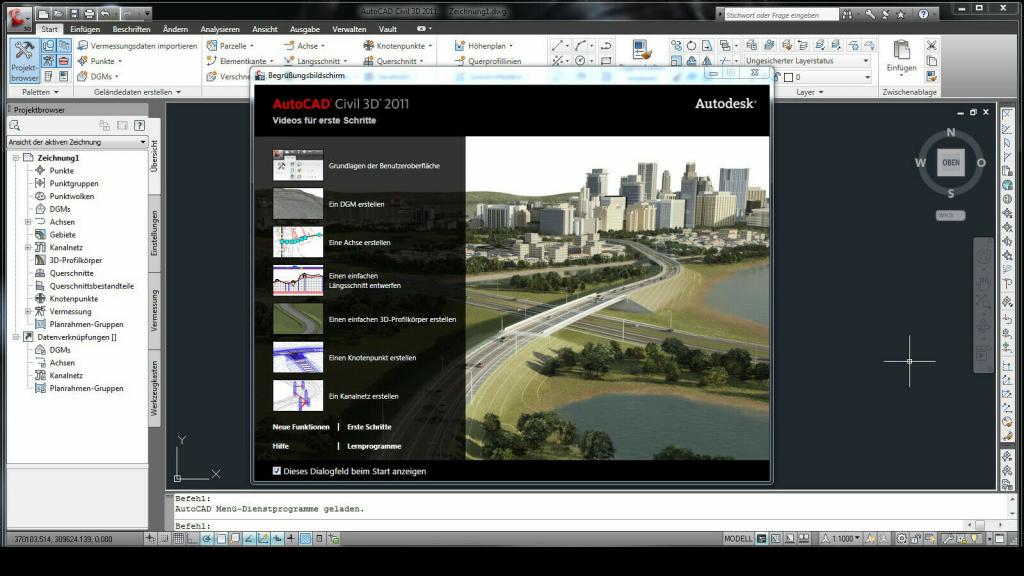The height and width of the screenshot is (576, 1024).
Task: Expand the Vermessung tree node
Action: [28, 312]
